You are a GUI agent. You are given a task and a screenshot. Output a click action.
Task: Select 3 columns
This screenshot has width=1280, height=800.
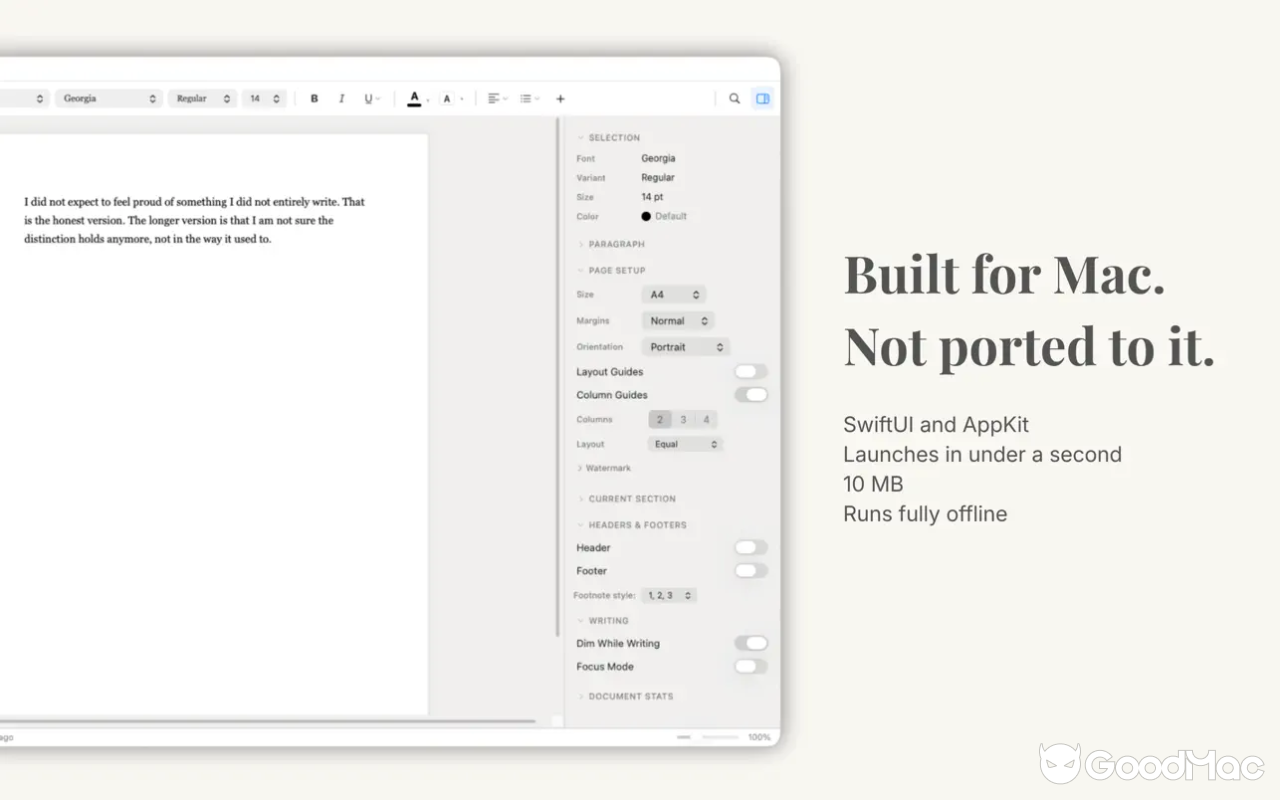coord(683,420)
